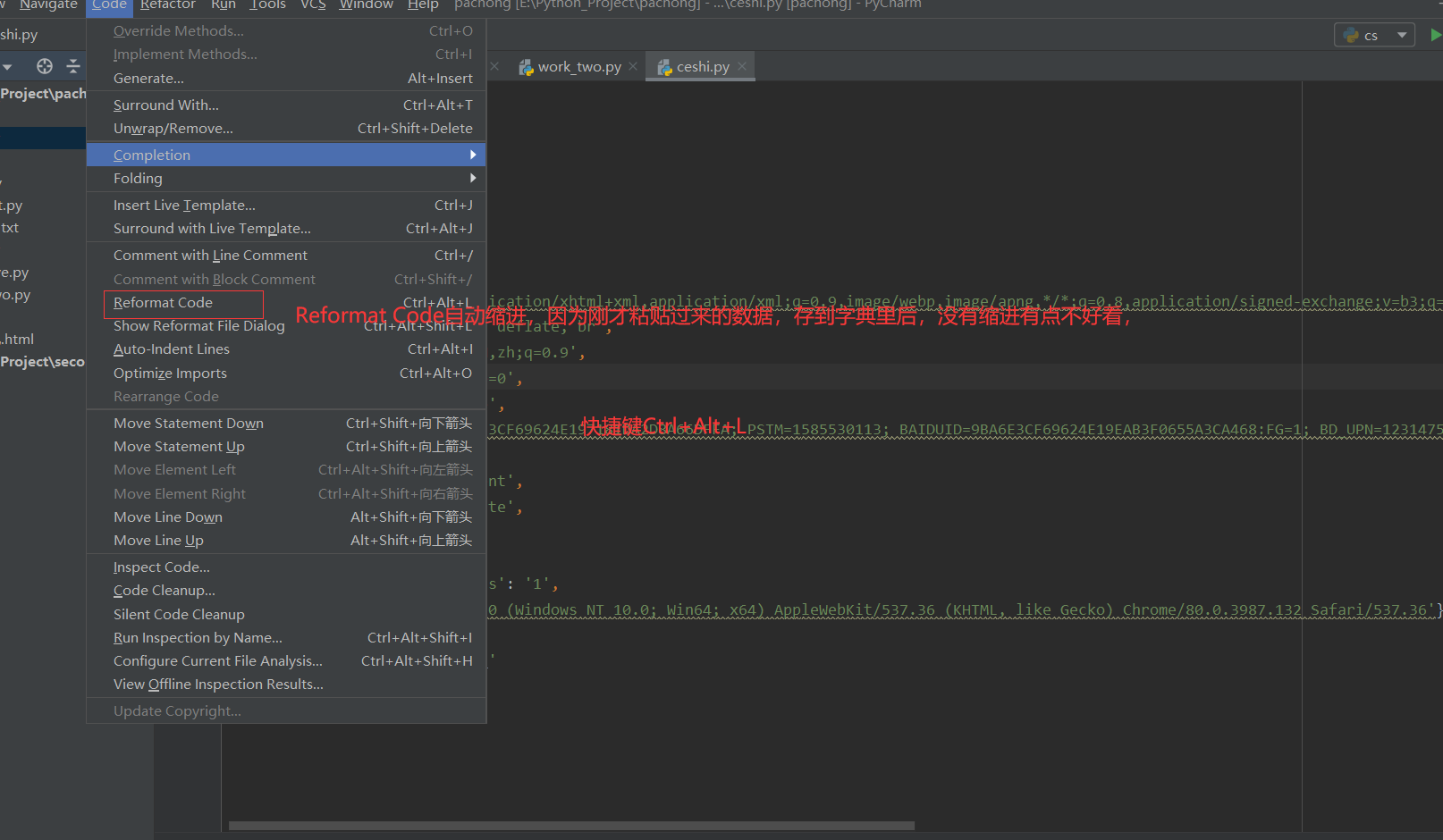Expand the Folding submenu
This screenshot has width=1443, height=840.
coord(286,179)
